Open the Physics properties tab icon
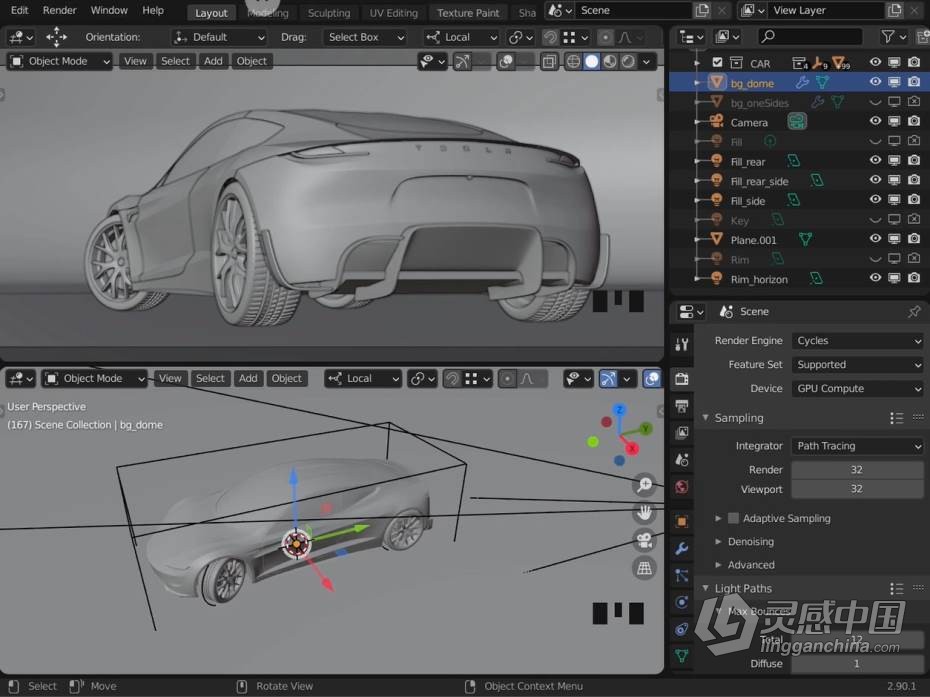This screenshot has width=930, height=697. tap(681, 602)
